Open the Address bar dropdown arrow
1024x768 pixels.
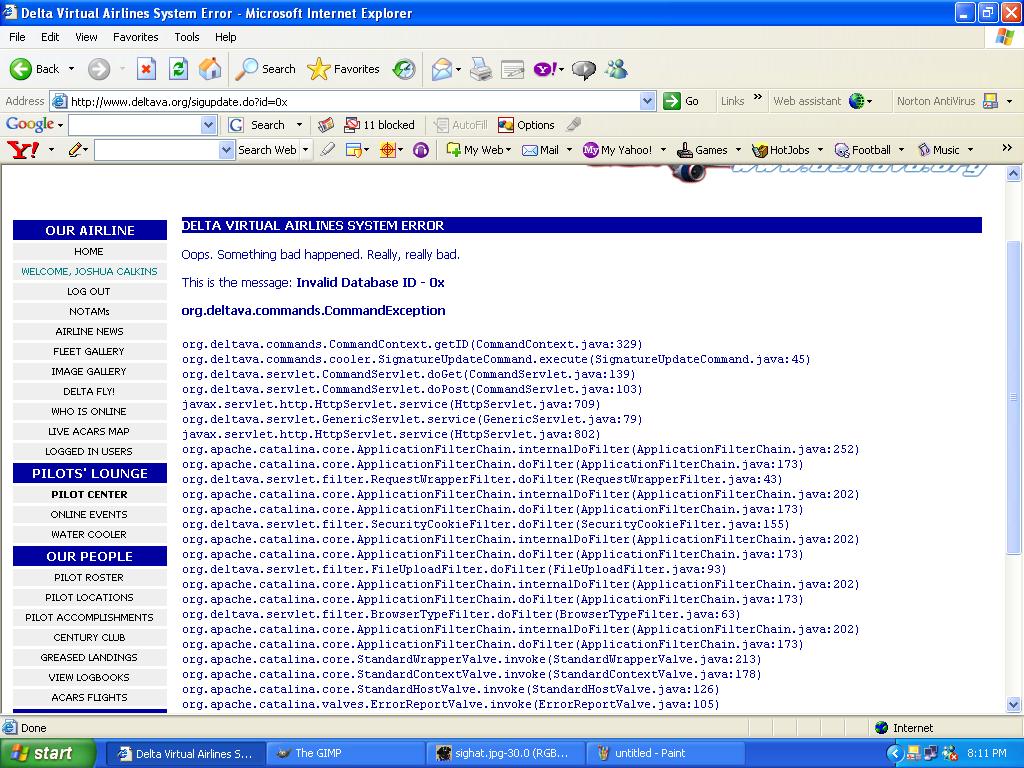coord(647,101)
